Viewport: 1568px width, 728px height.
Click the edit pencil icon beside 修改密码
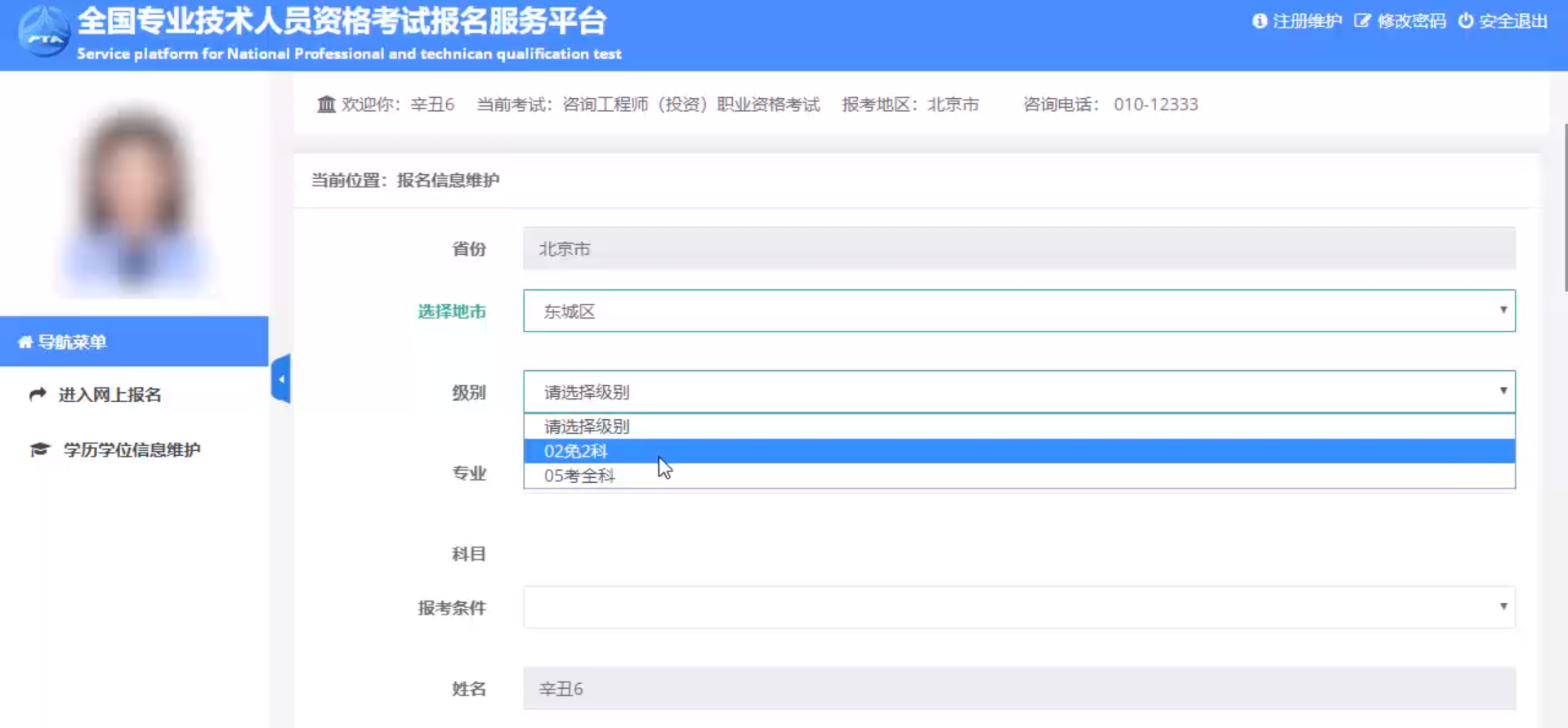tap(1361, 21)
